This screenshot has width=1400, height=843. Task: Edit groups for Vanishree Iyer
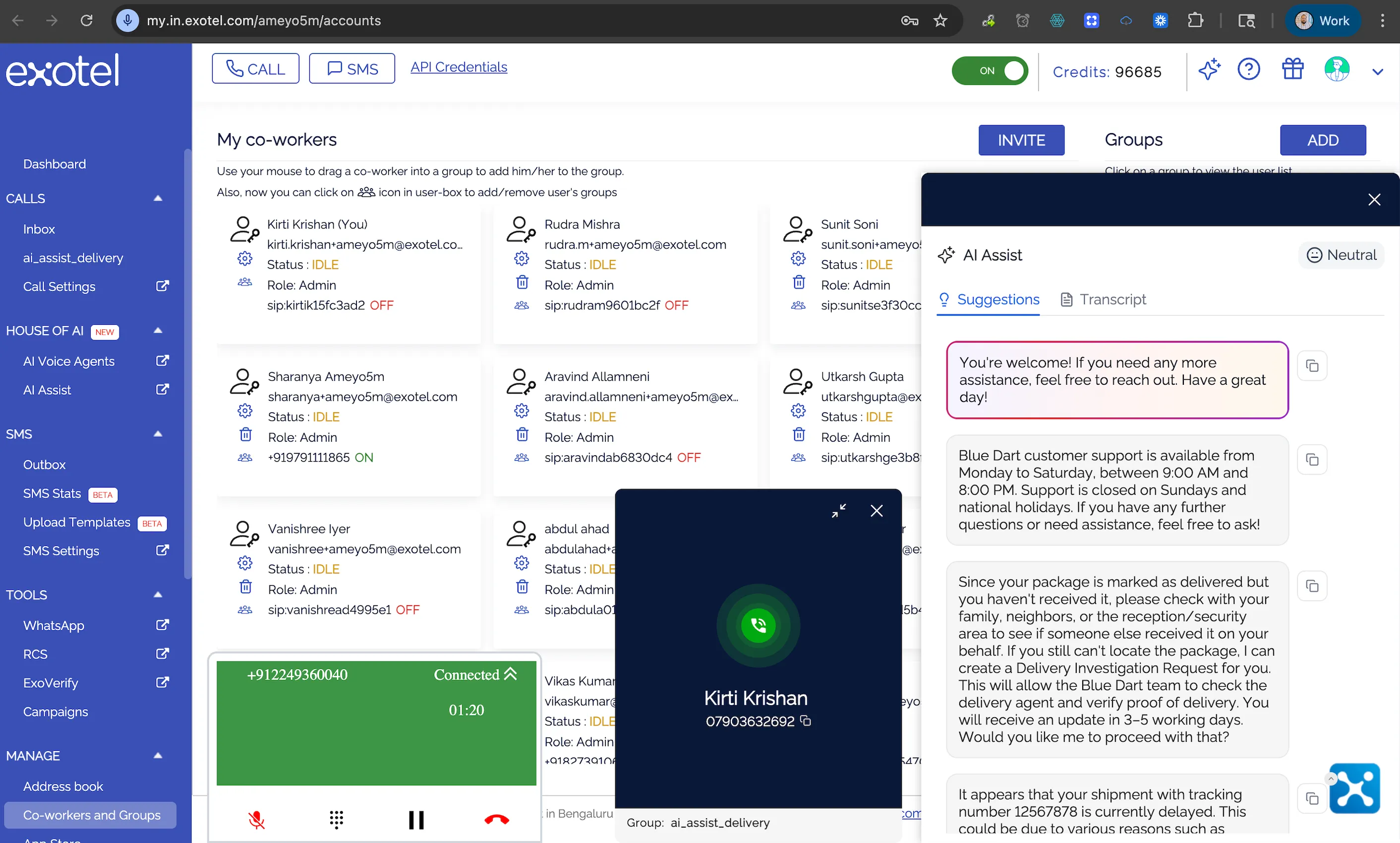(x=245, y=609)
